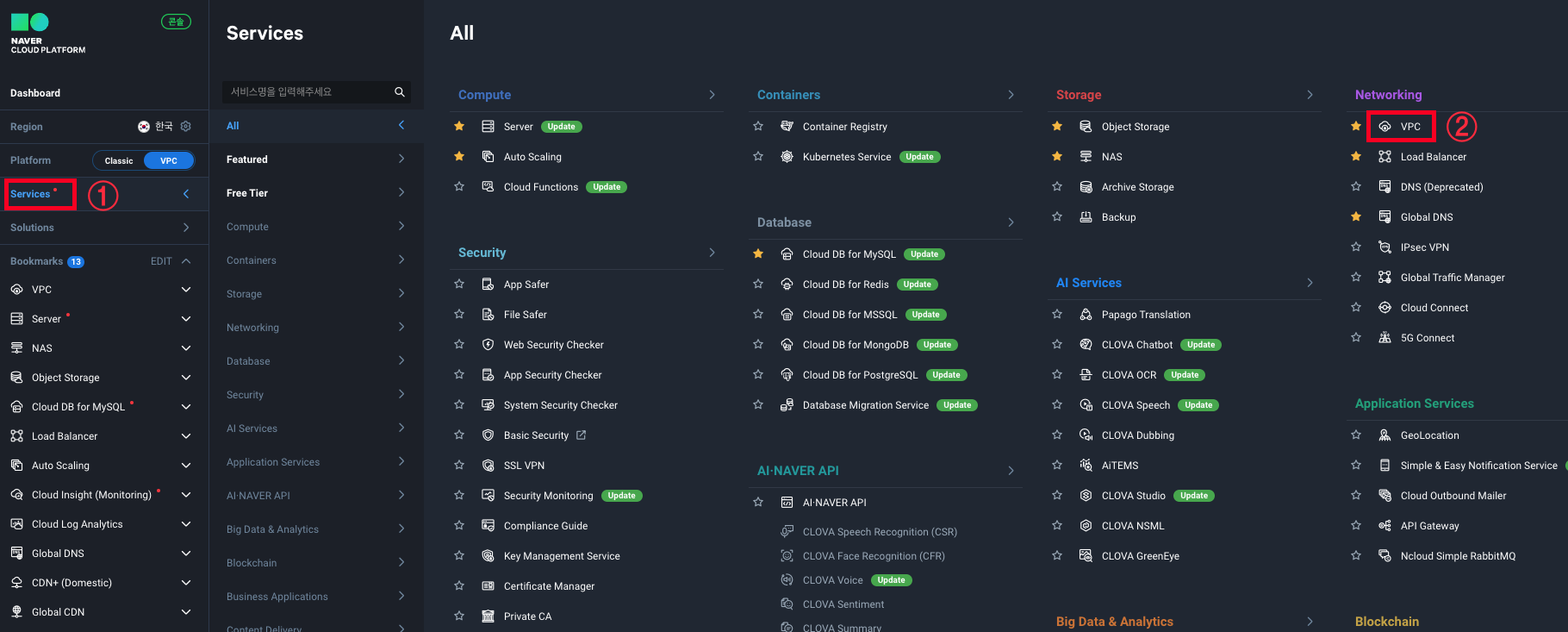Screen dimensions: 1568x632
Task: Select the All category in Services
Action: tap(316, 126)
